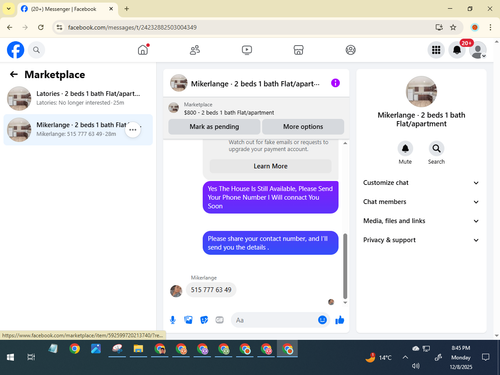Click the More options button
This screenshot has width=500, height=375.
[303, 127]
